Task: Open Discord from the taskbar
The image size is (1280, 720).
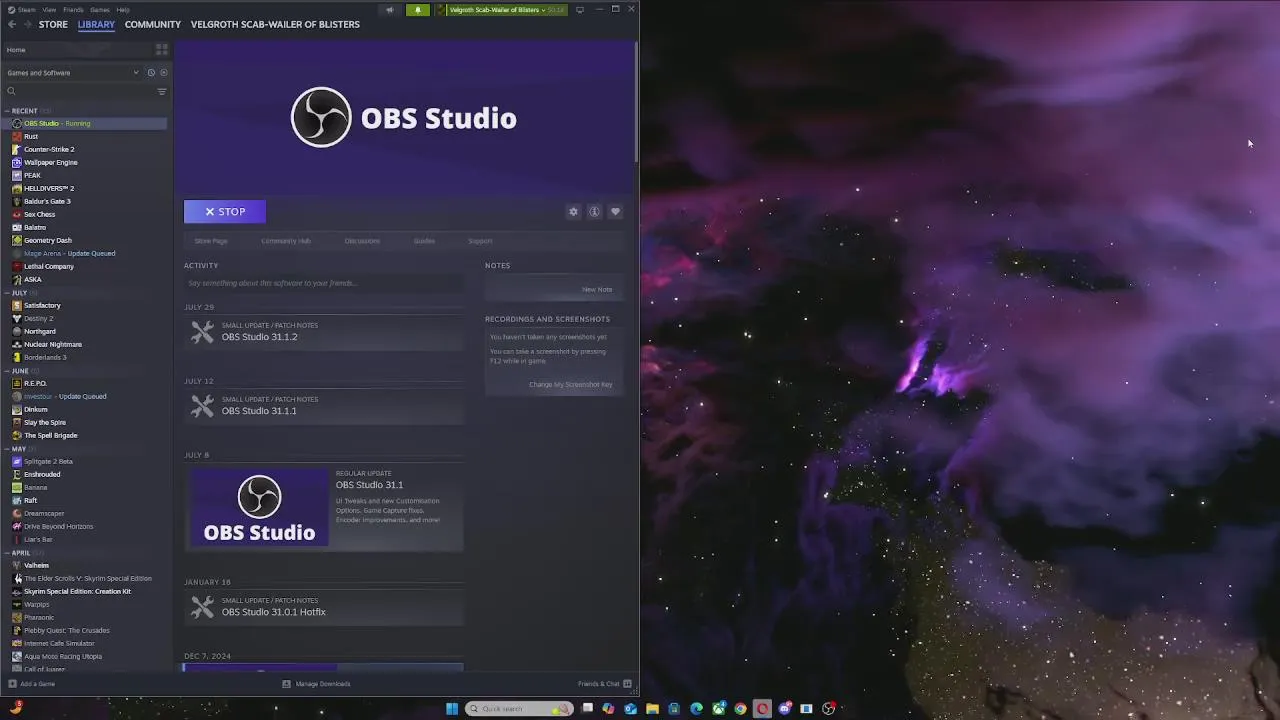Action: pyautogui.click(x=785, y=709)
